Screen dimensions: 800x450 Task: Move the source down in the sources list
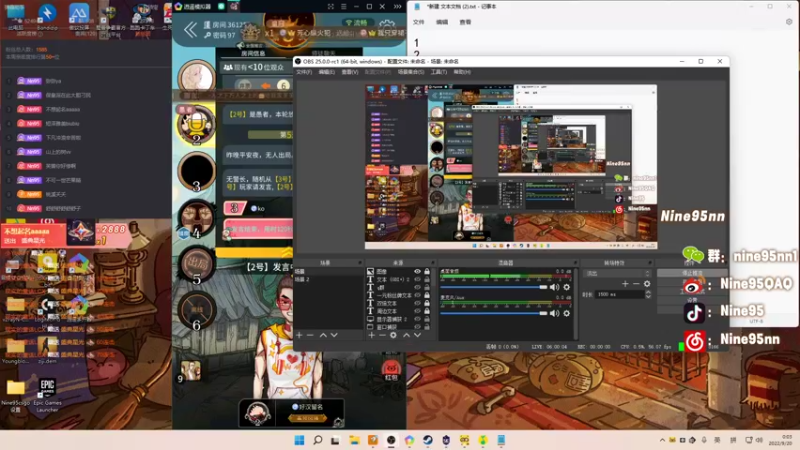pyautogui.click(x=417, y=335)
